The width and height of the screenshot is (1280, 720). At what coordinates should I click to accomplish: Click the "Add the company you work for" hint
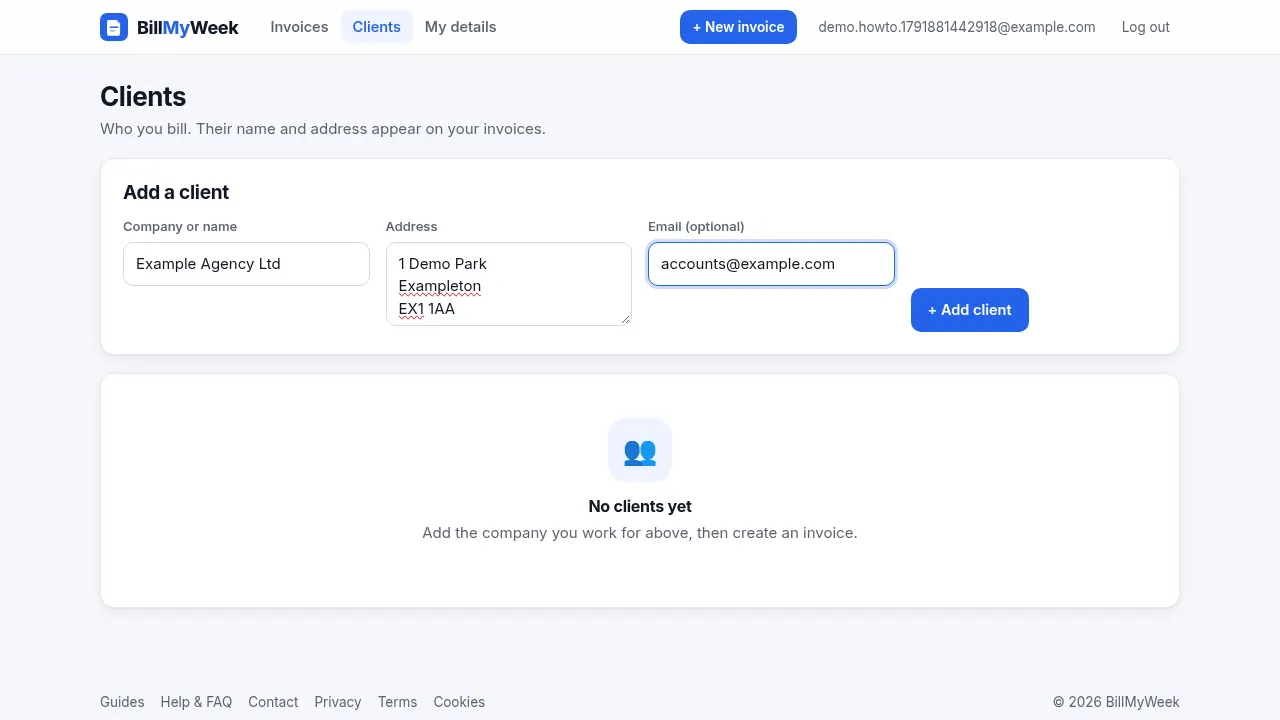pos(640,533)
